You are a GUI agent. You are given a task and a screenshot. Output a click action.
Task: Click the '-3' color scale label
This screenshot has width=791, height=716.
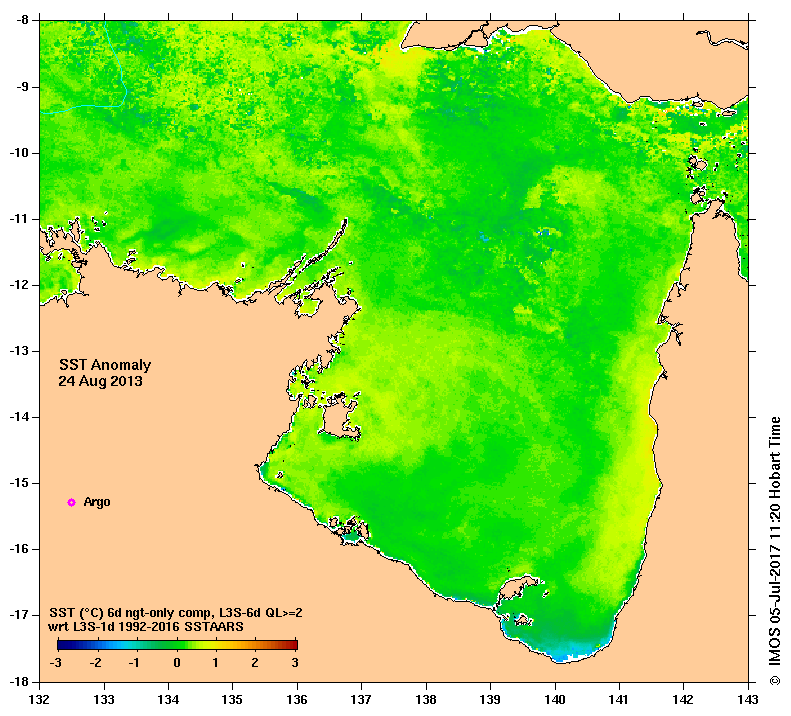[55, 663]
